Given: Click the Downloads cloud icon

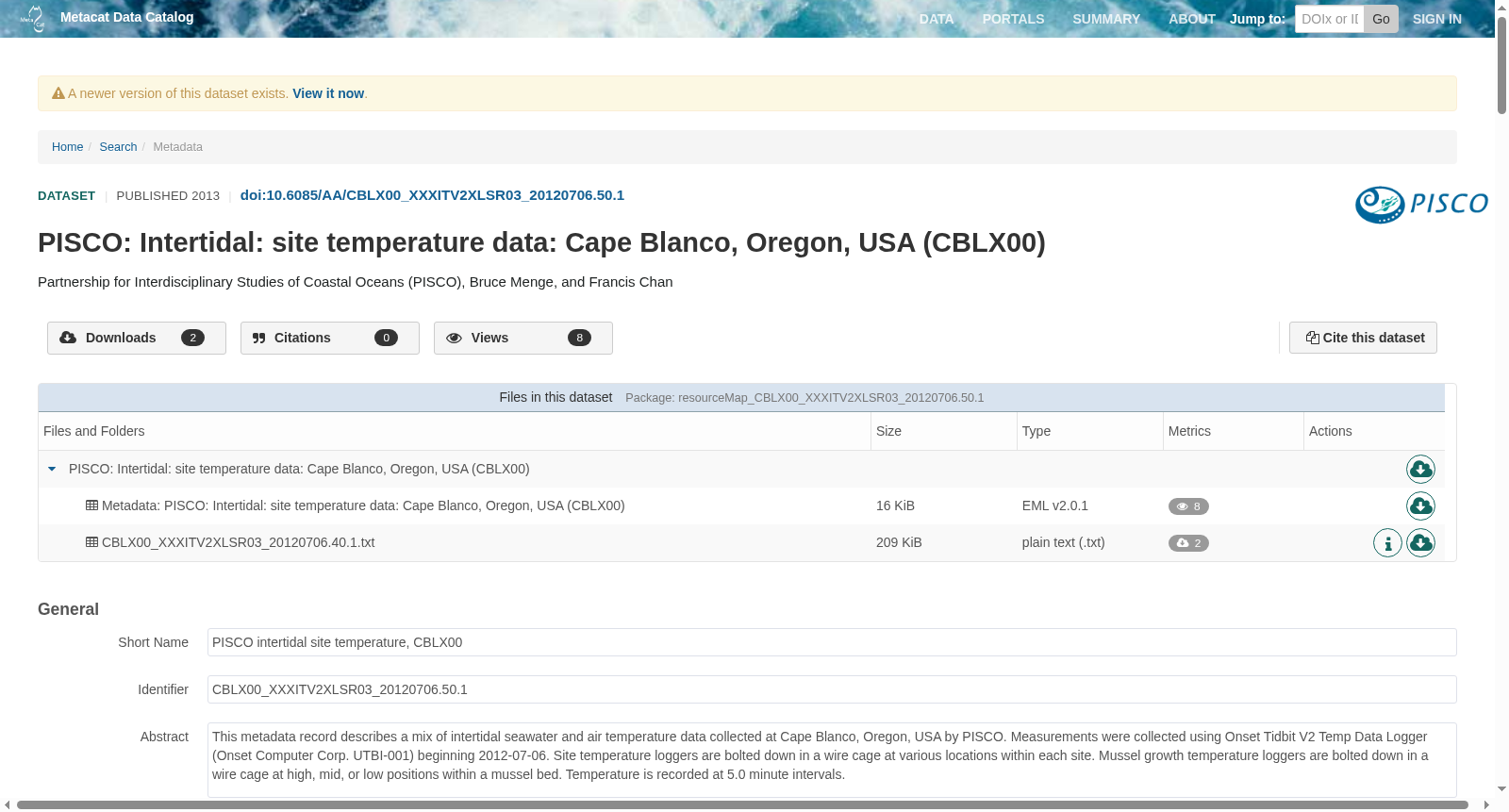Looking at the screenshot, I should pyautogui.click(x=68, y=338).
